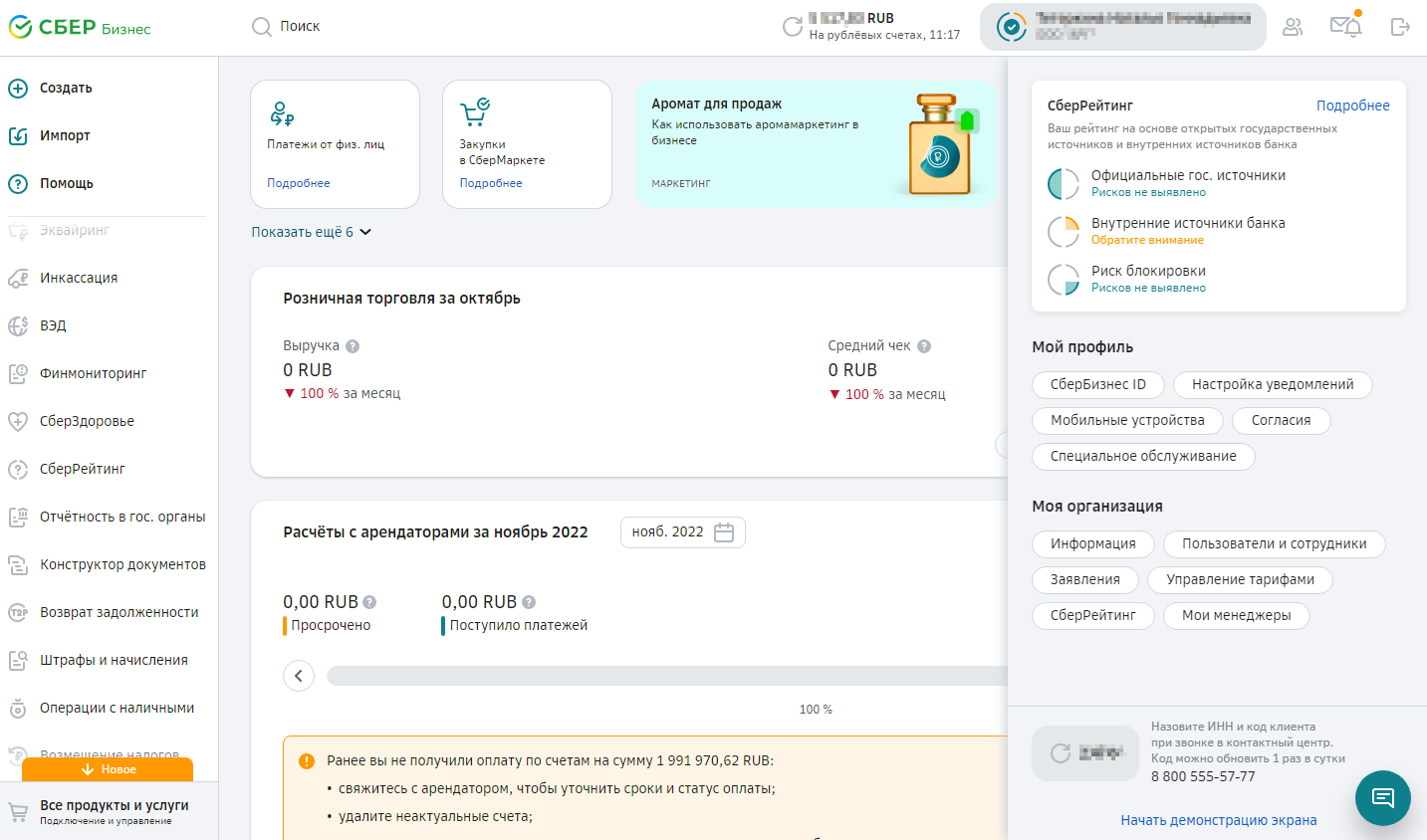
Task: Click the logout icon in top bar
Action: [1400, 27]
